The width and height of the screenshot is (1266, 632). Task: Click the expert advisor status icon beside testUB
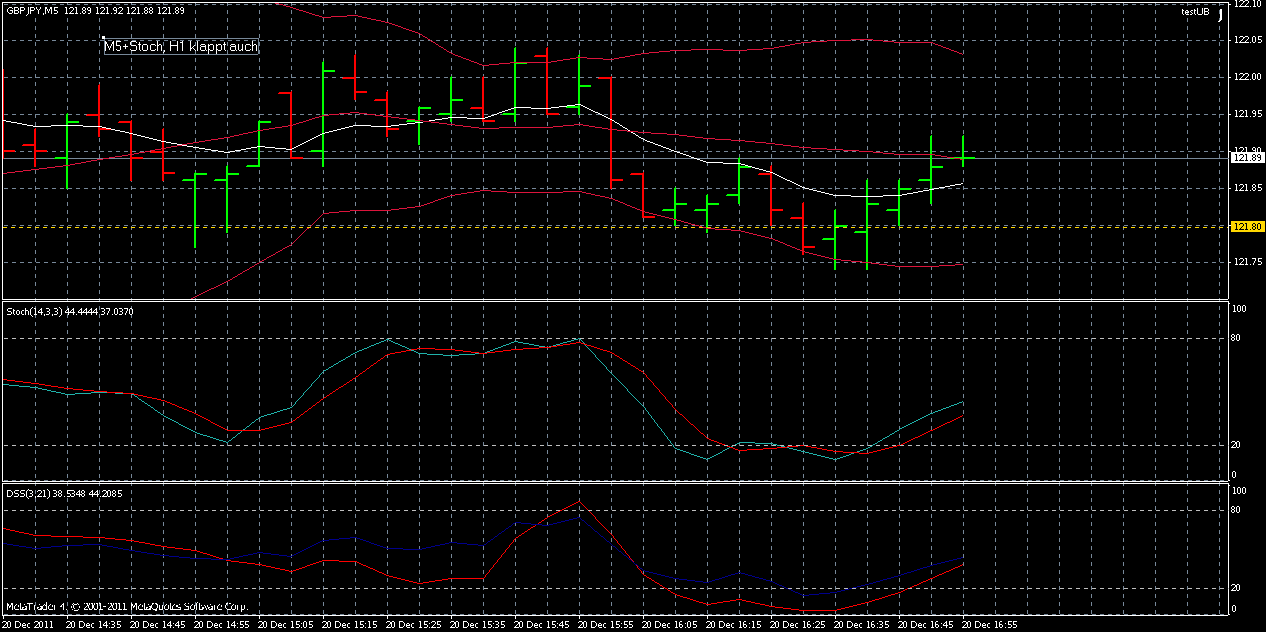pyautogui.click(x=1220, y=12)
